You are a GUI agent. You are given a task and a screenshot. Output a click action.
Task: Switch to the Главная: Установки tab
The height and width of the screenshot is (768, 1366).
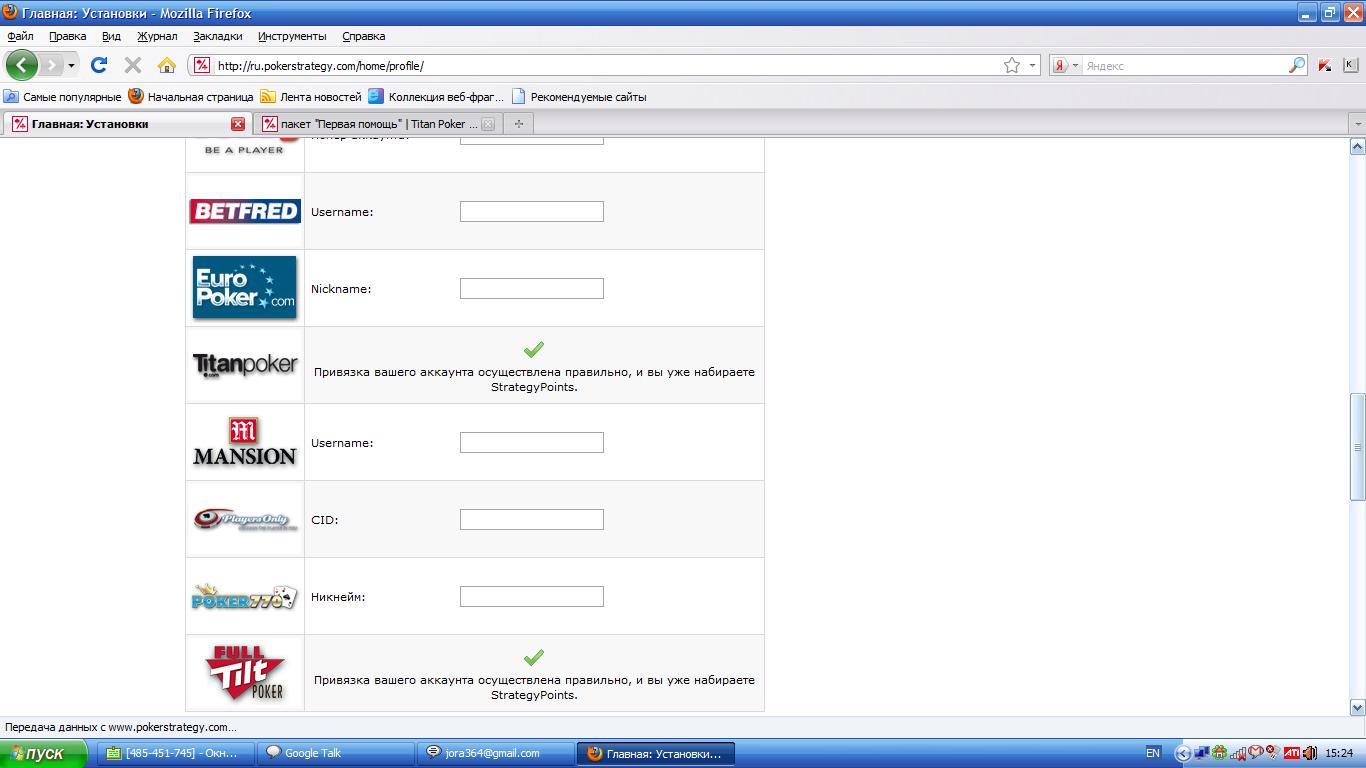127,124
